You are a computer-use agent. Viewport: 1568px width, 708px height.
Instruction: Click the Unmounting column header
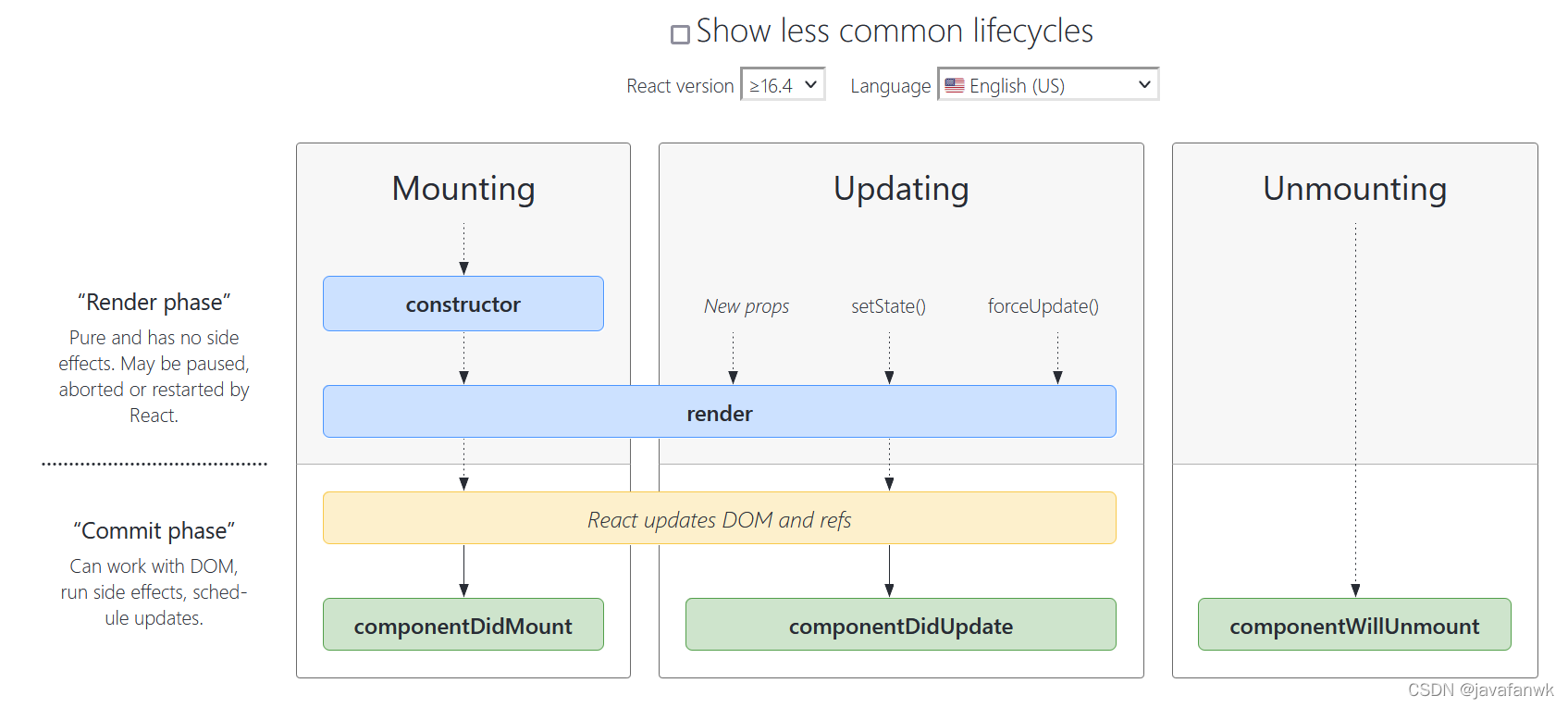pos(1354,189)
